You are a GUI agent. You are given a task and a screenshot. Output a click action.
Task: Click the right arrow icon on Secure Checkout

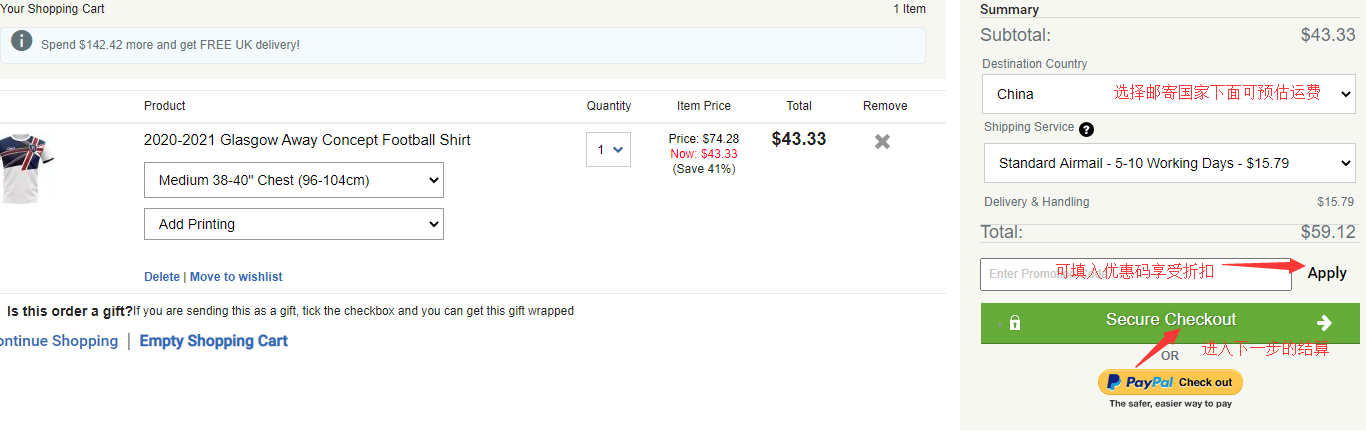pyautogui.click(x=1324, y=323)
